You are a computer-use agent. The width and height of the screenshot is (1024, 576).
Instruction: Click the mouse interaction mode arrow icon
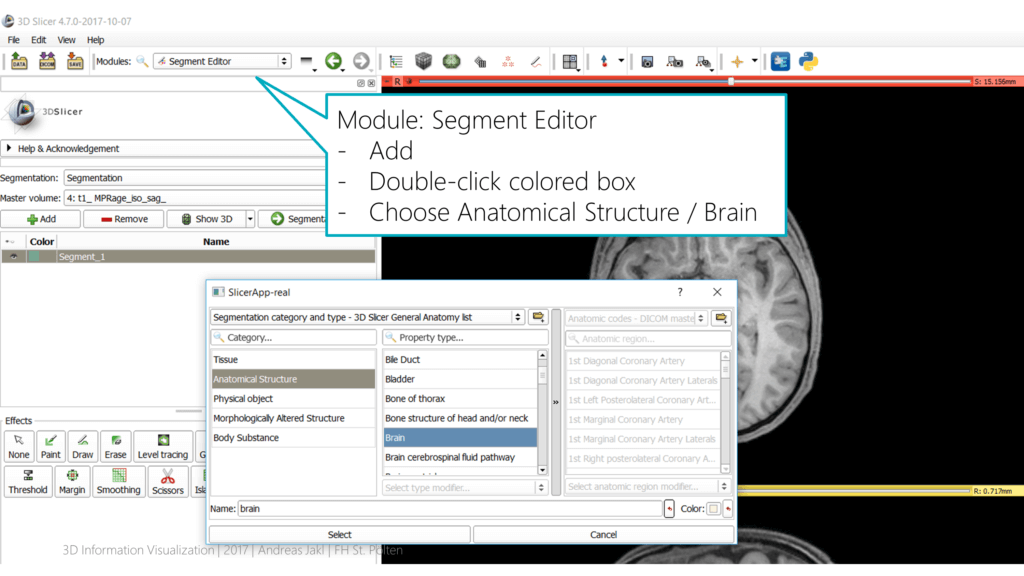604,61
